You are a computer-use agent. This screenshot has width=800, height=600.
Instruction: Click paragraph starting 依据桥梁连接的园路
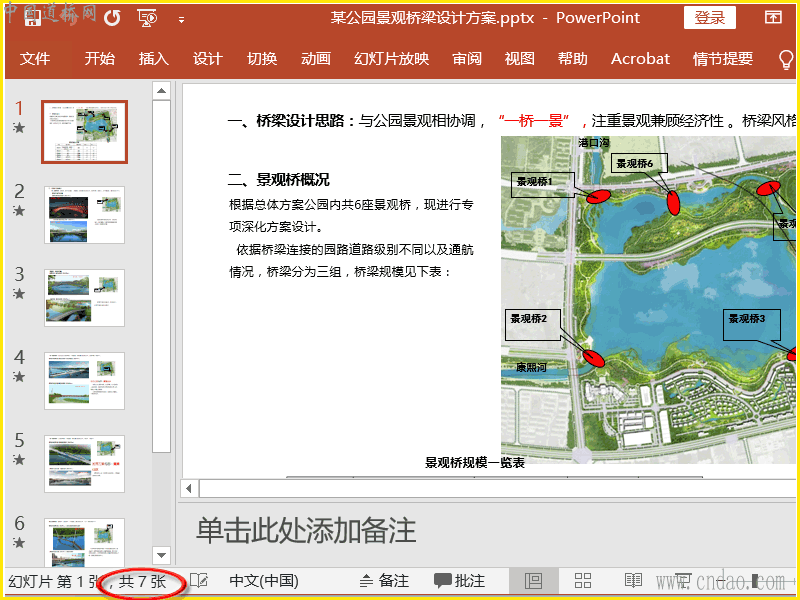351,261
